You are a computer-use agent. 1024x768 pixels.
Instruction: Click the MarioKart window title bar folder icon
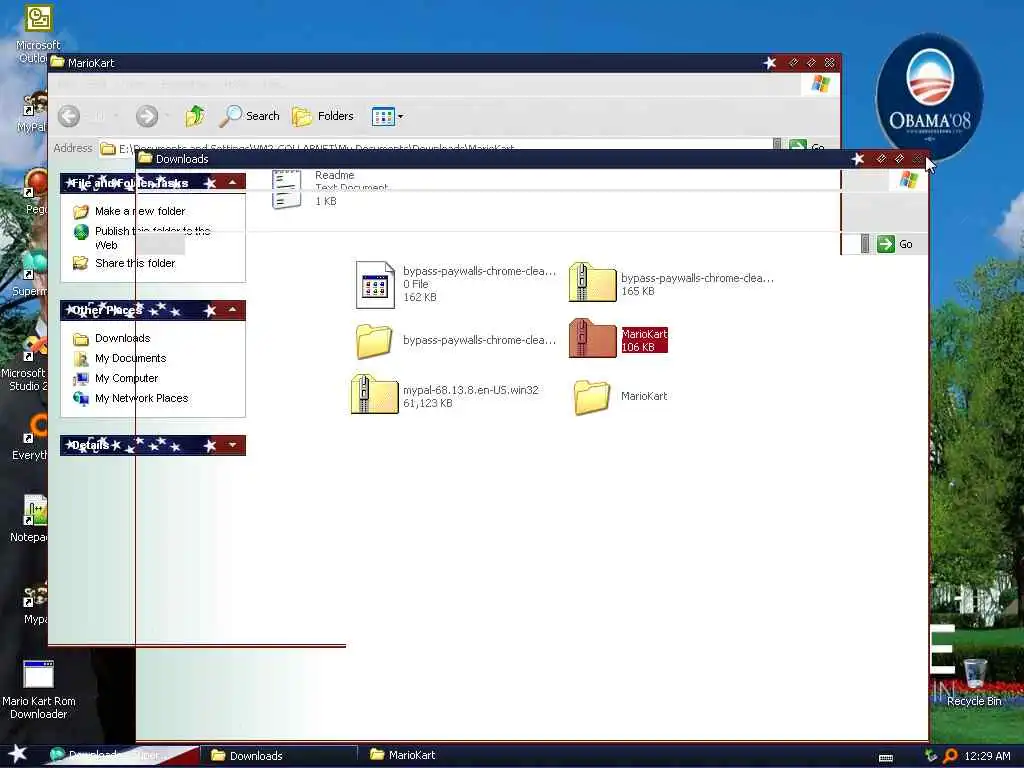click(57, 62)
